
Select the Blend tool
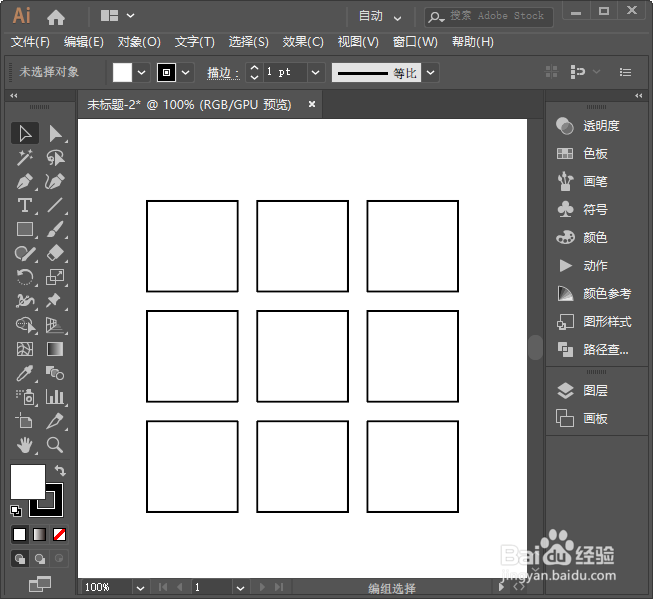55,373
